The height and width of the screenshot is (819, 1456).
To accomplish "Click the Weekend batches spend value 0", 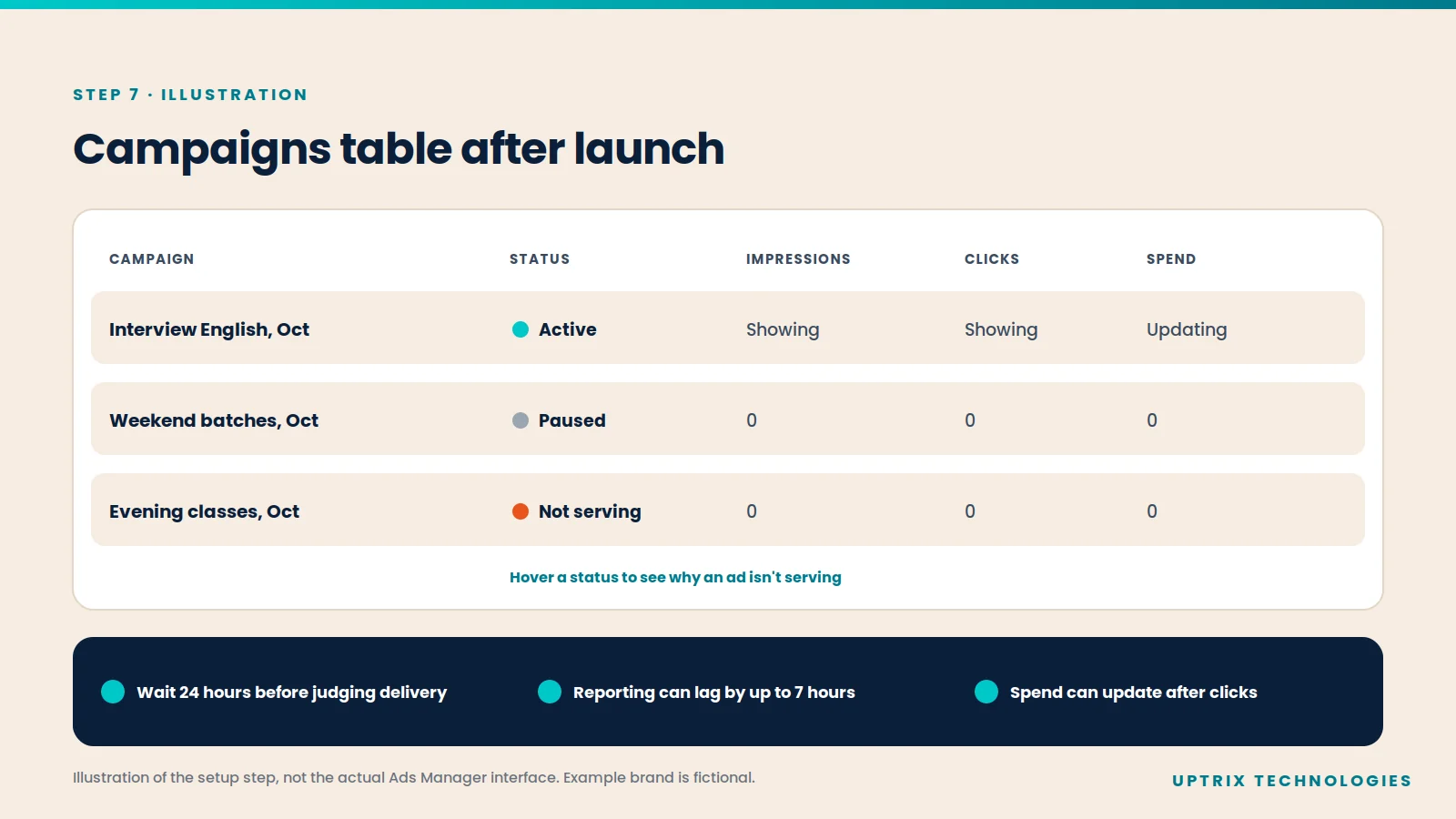I will click(x=1152, y=420).
